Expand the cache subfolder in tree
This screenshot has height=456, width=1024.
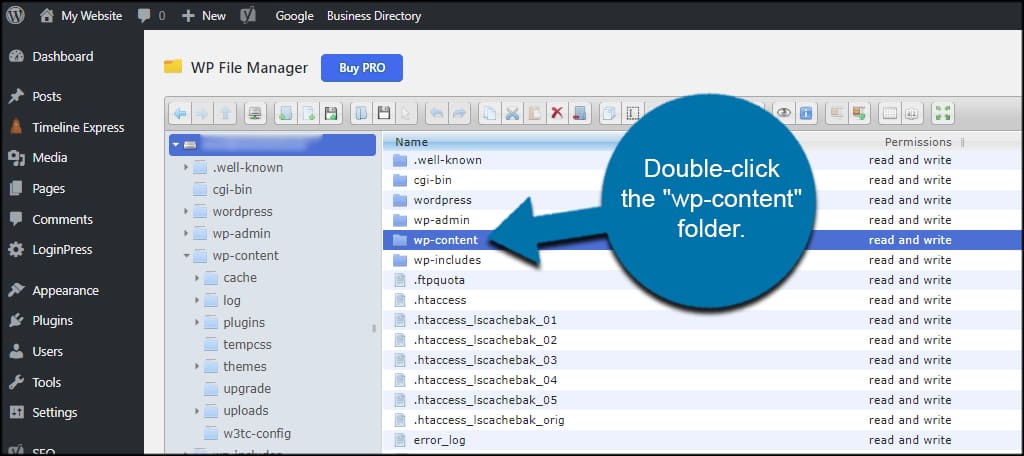coord(197,278)
